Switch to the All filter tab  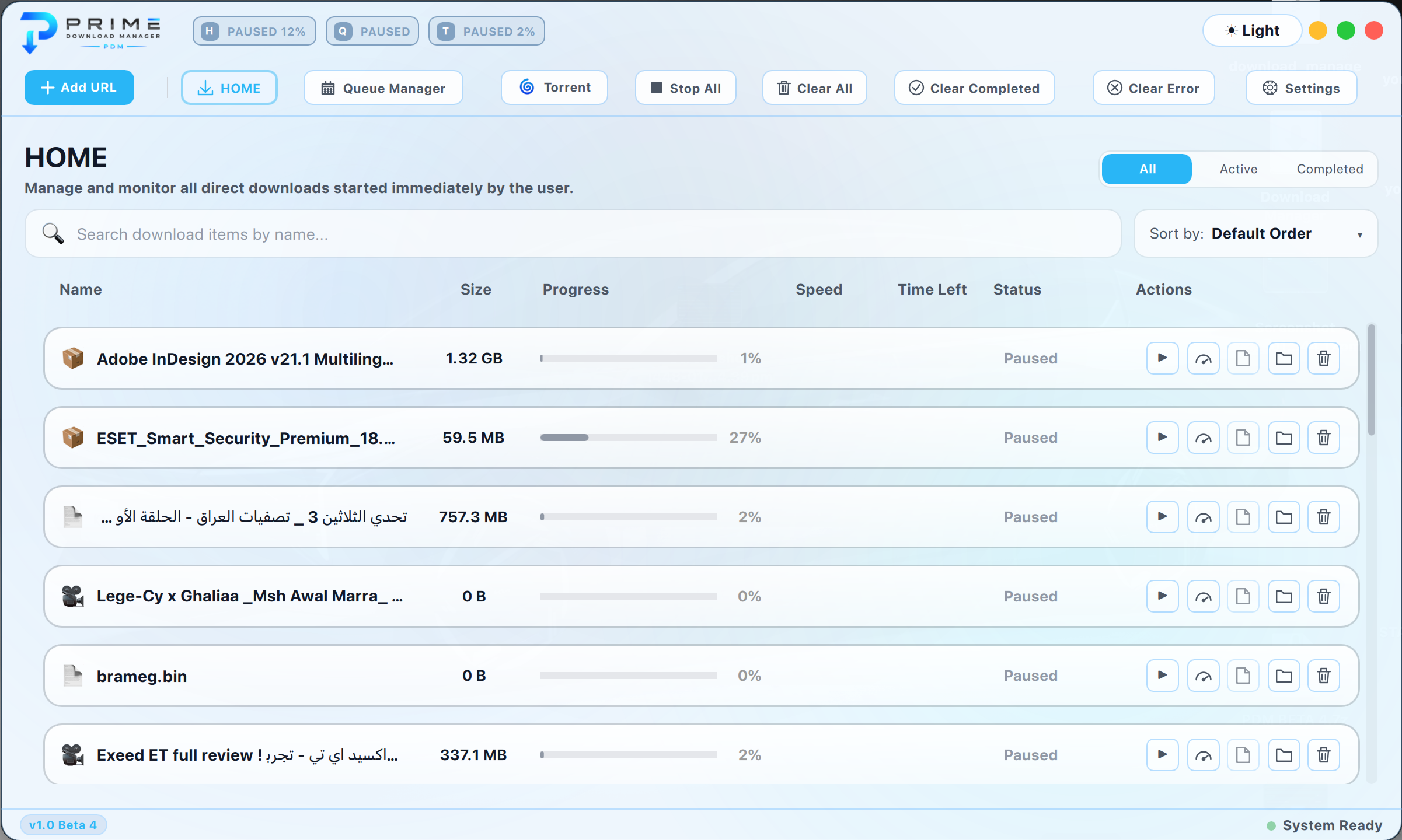[1147, 169]
